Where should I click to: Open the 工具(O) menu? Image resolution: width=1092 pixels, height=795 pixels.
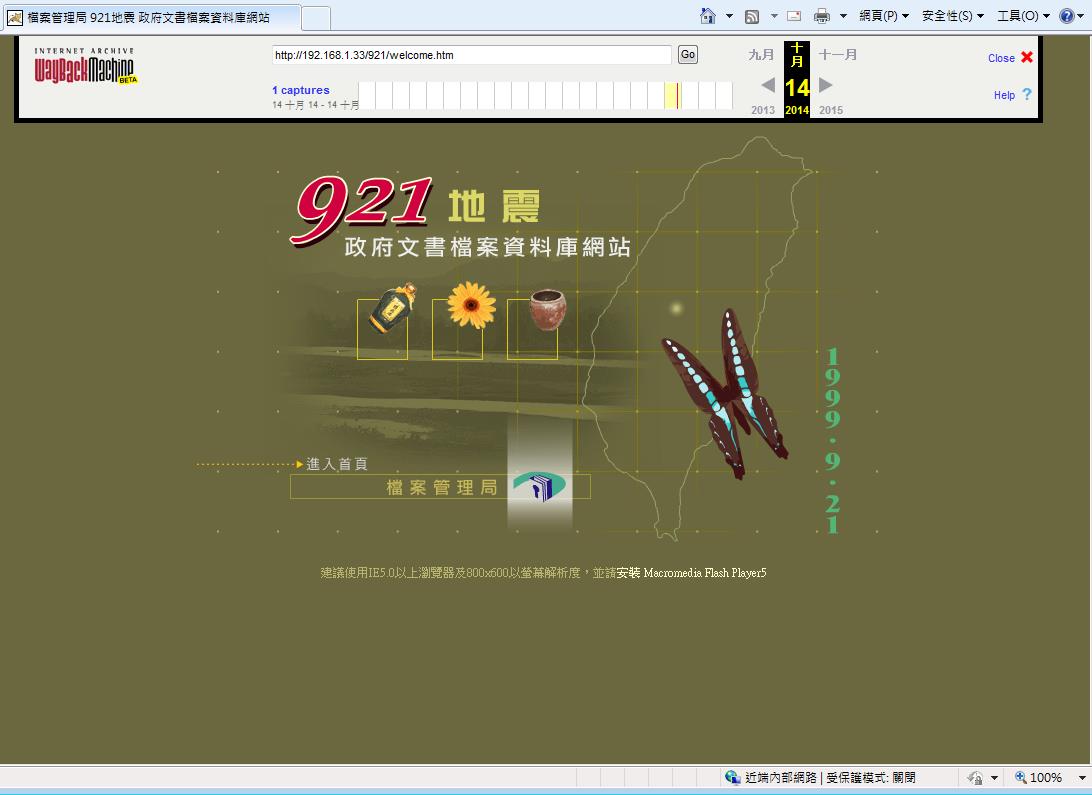click(1023, 16)
